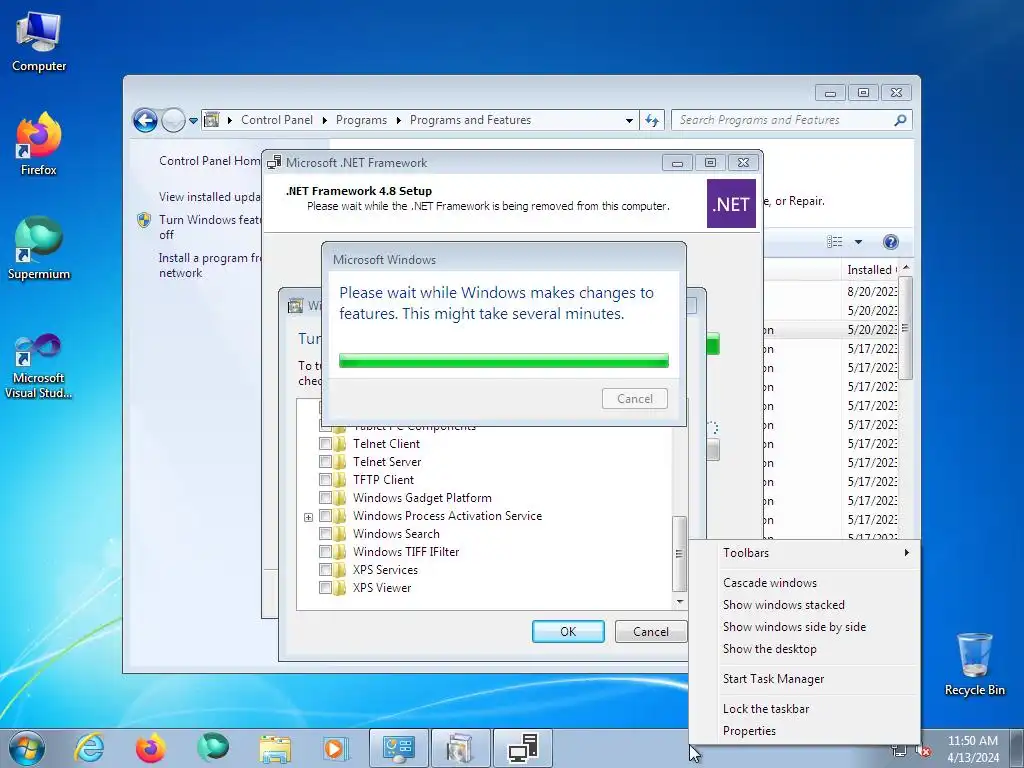Viewport: 1024px width, 768px height.
Task: Expand breadcrumb arrow after Control Panel
Action: click(x=325, y=120)
